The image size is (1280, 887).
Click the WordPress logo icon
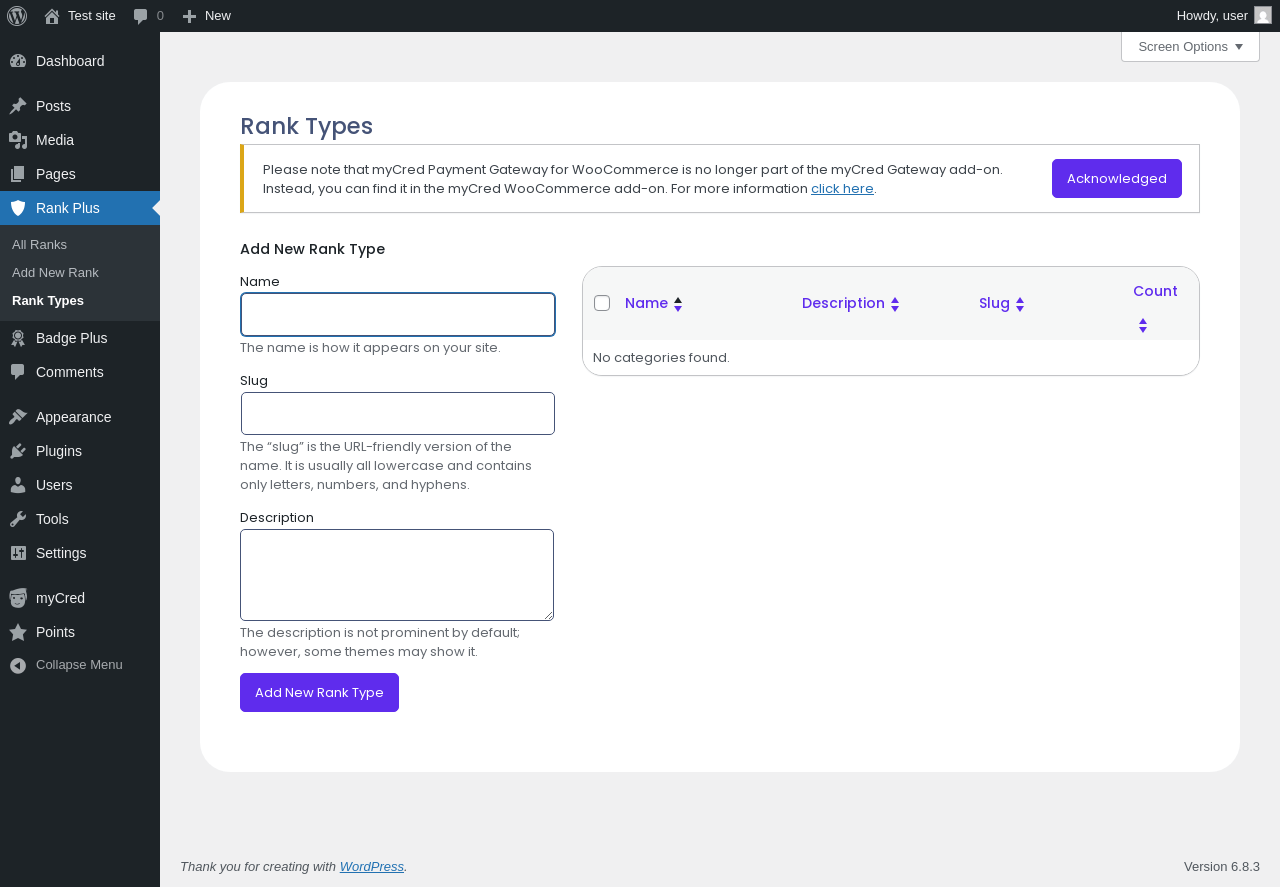[17, 16]
